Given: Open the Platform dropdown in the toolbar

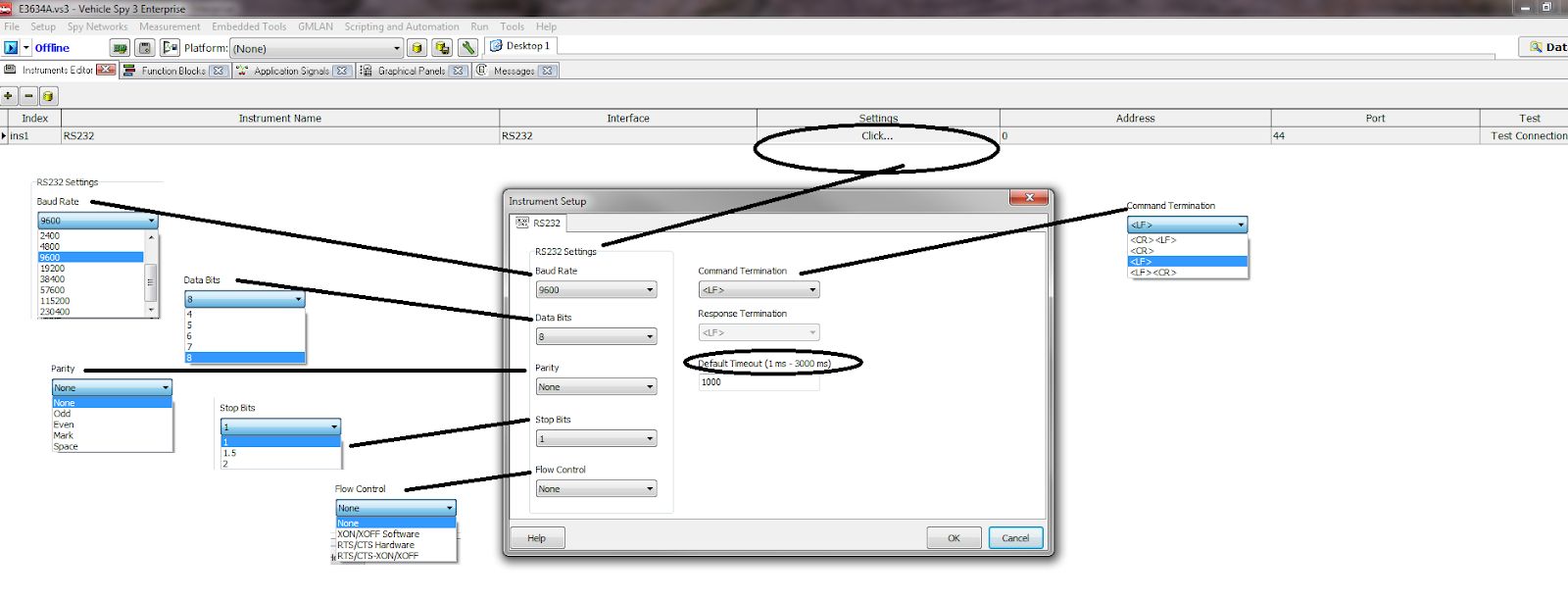Looking at the screenshot, I should coord(397,48).
